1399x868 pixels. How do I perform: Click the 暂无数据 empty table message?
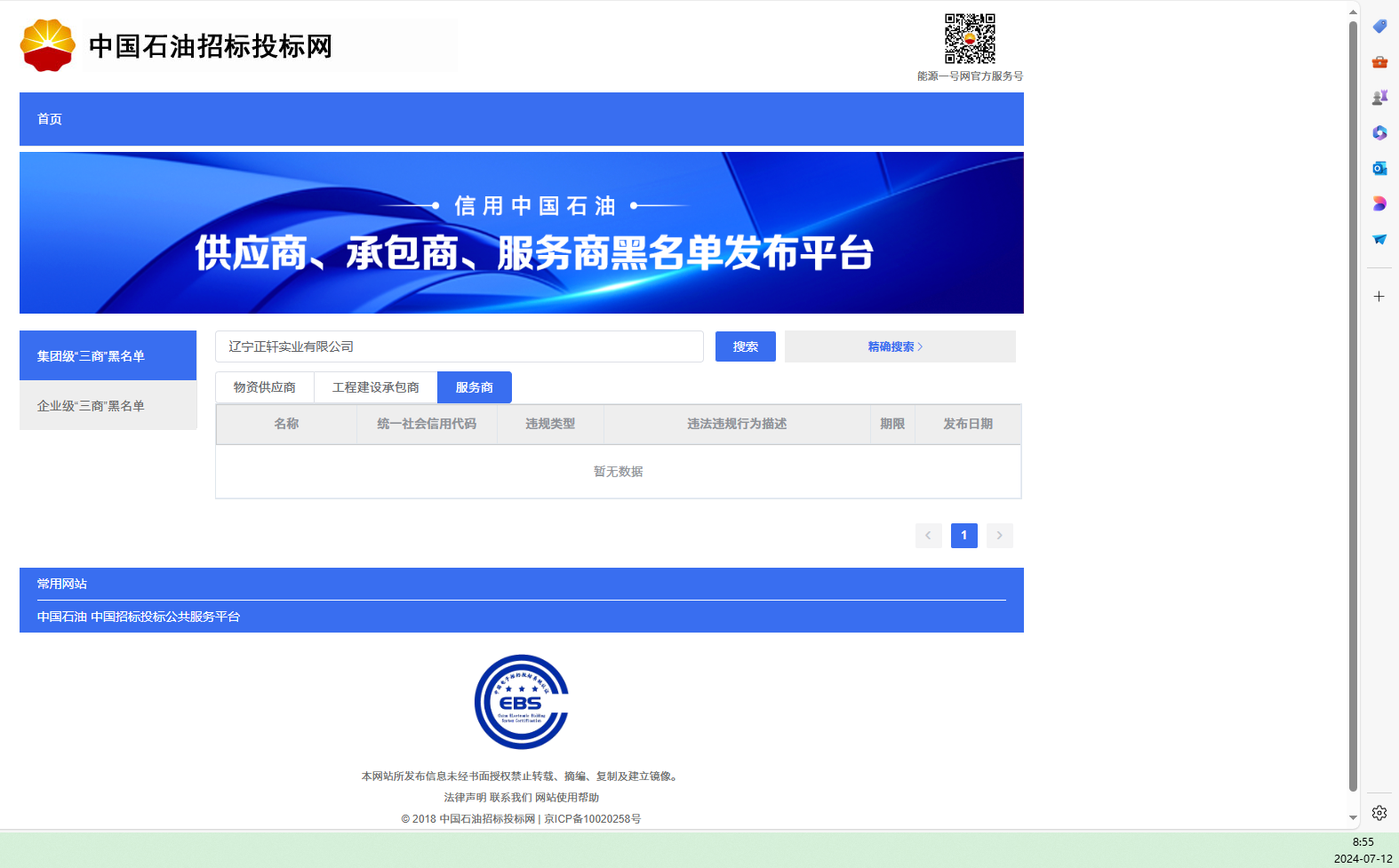pyautogui.click(x=619, y=472)
